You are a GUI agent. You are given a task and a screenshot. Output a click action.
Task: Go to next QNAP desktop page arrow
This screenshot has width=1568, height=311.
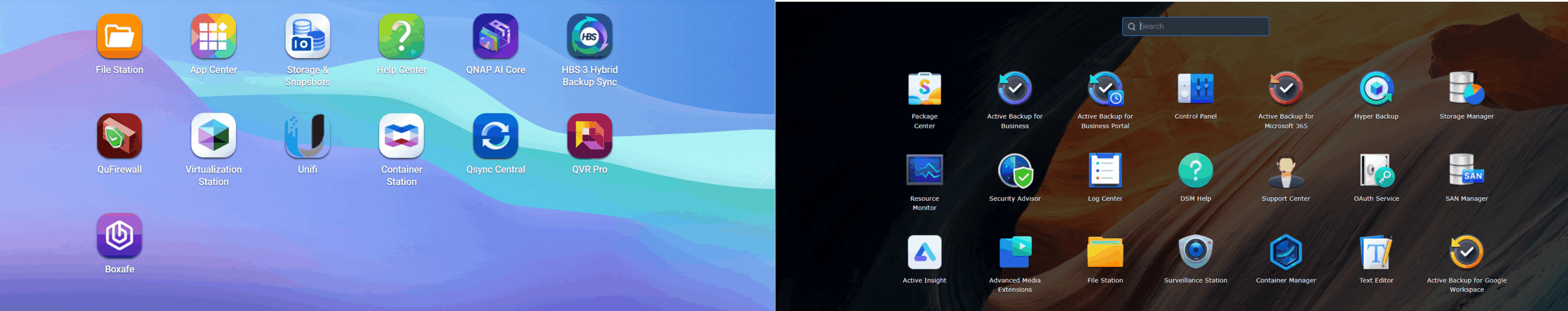click(x=764, y=176)
